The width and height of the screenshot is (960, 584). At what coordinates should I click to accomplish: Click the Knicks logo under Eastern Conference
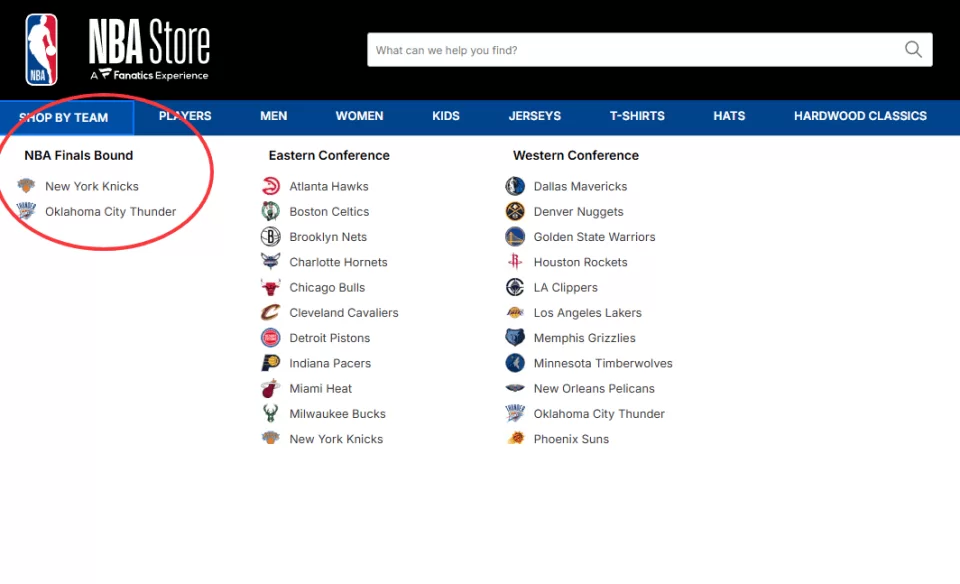tap(271, 439)
